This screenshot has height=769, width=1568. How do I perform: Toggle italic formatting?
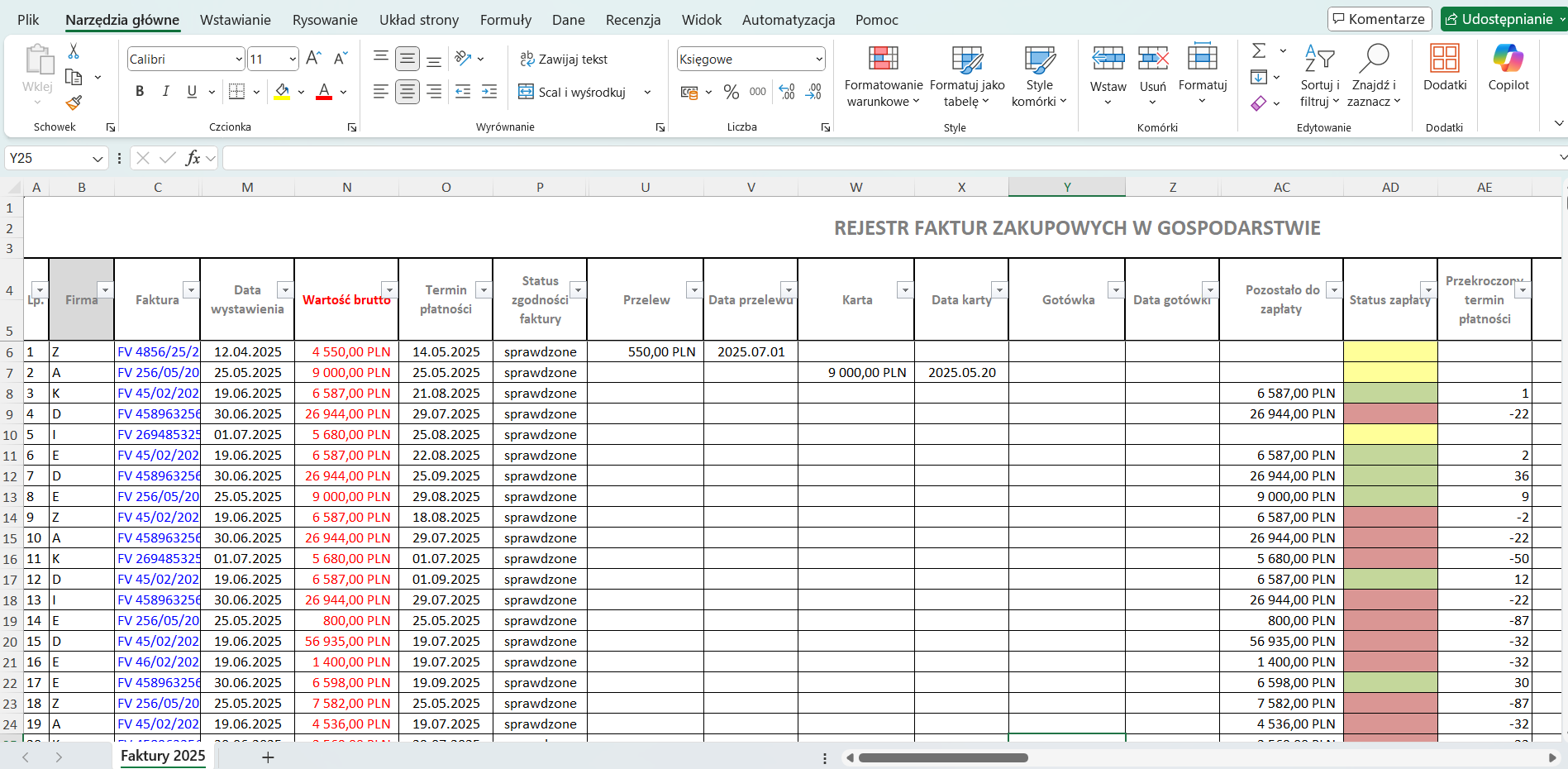(x=165, y=92)
